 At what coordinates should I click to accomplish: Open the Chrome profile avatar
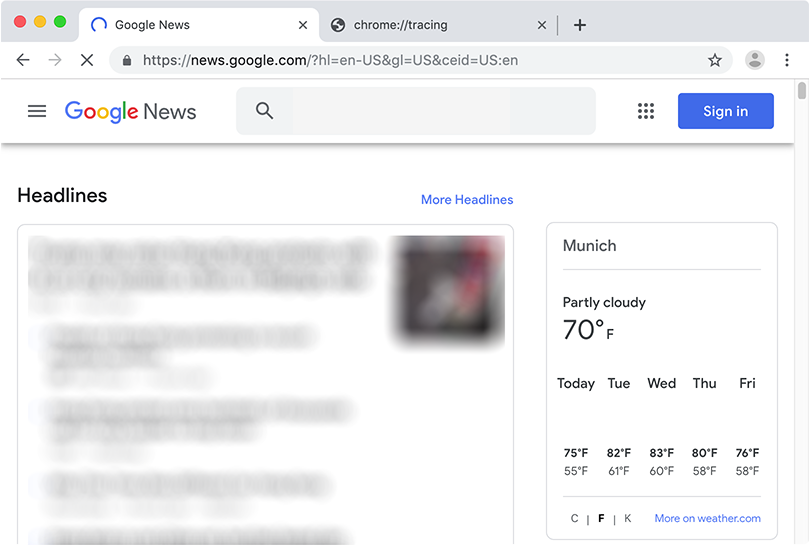click(x=755, y=60)
